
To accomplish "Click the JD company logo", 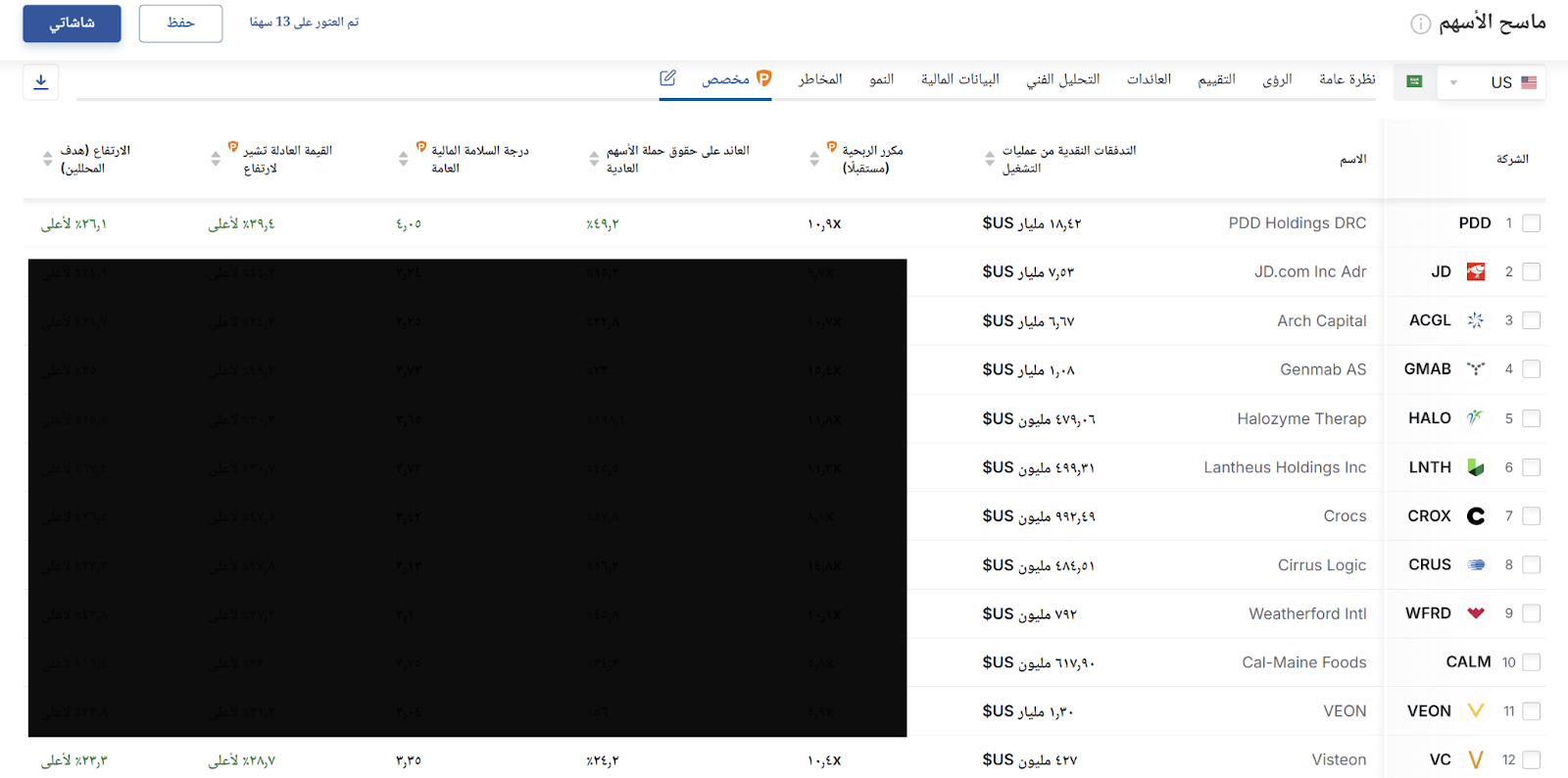I will pyautogui.click(x=1476, y=271).
